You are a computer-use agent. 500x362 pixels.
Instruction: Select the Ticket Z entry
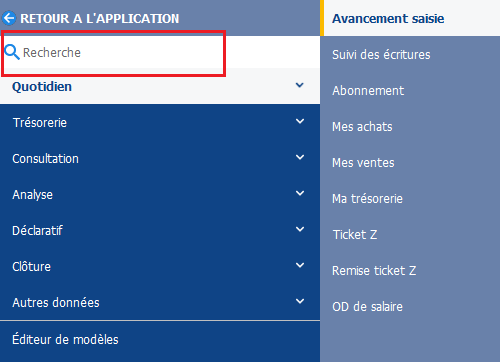click(355, 235)
